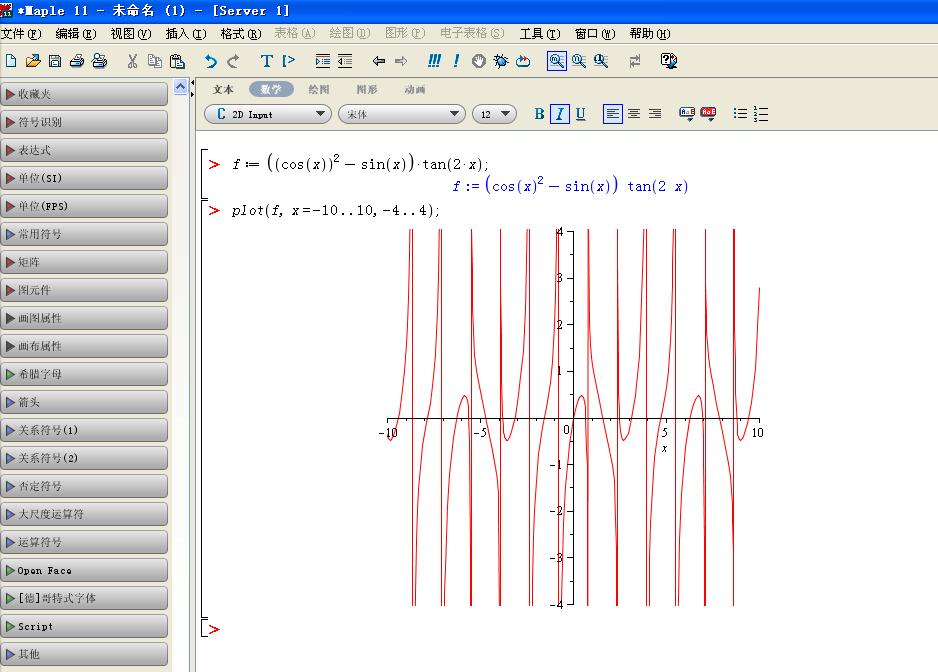Image resolution: width=938 pixels, height=672 pixels.
Task: Undo the last action
Action: point(211,60)
